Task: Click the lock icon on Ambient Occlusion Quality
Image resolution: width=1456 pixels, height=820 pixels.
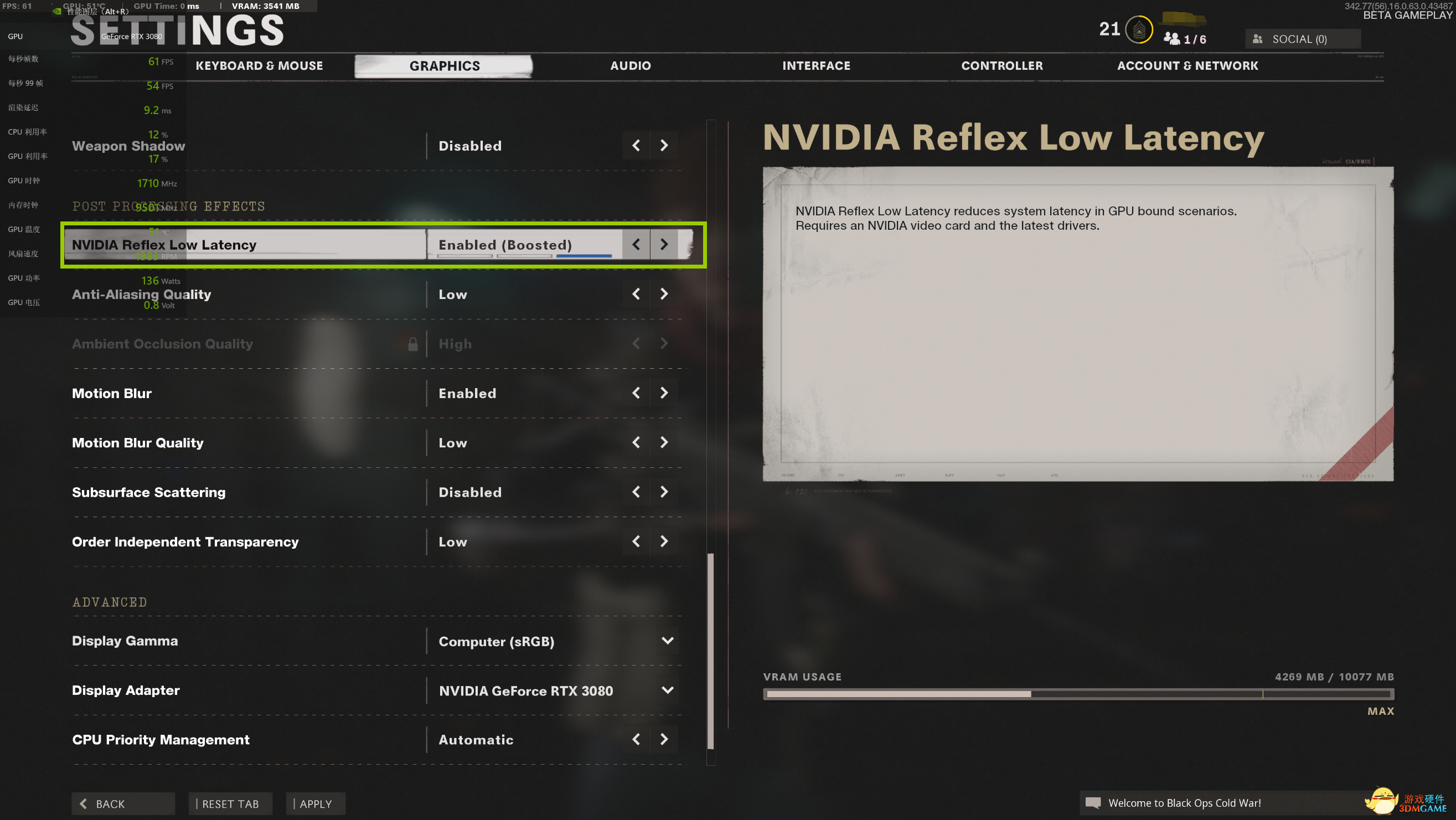Action: coord(413,344)
